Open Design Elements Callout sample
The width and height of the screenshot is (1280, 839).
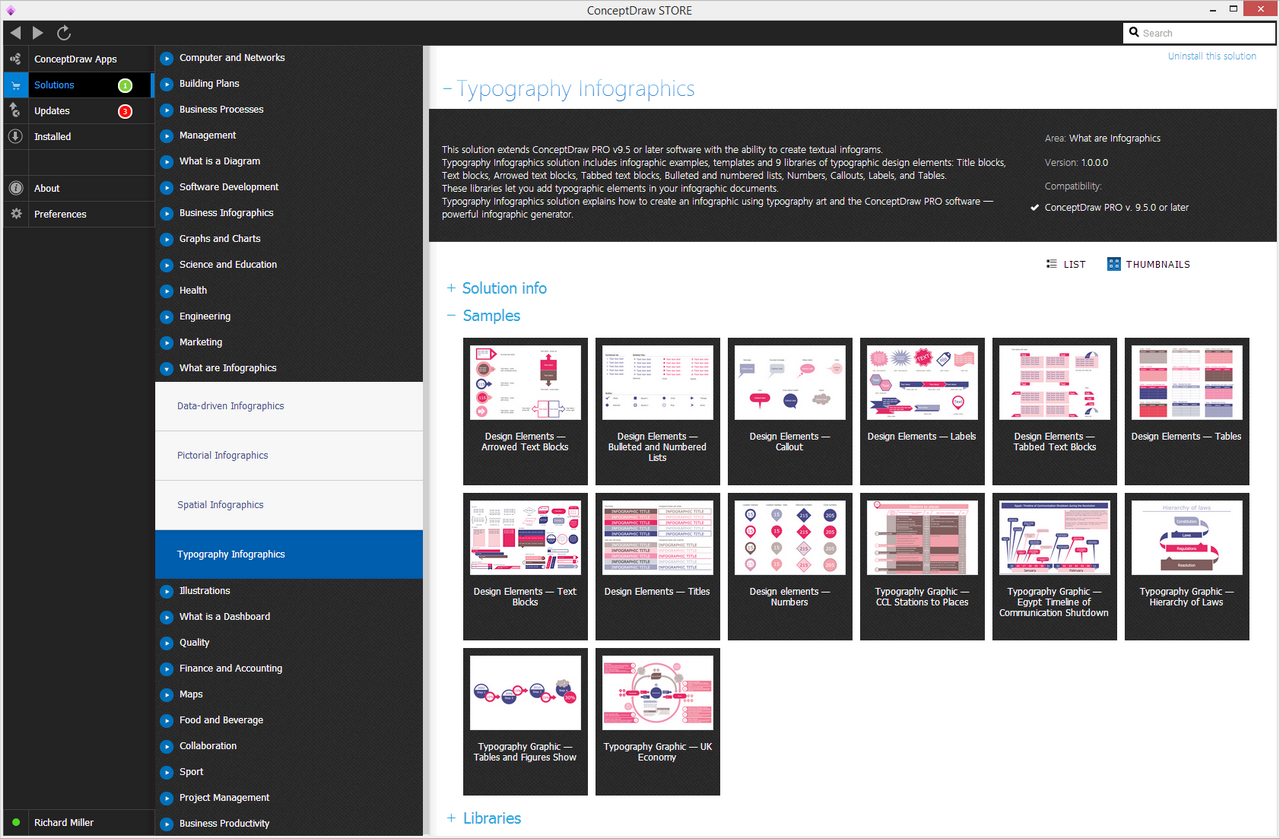pyautogui.click(x=790, y=411)
